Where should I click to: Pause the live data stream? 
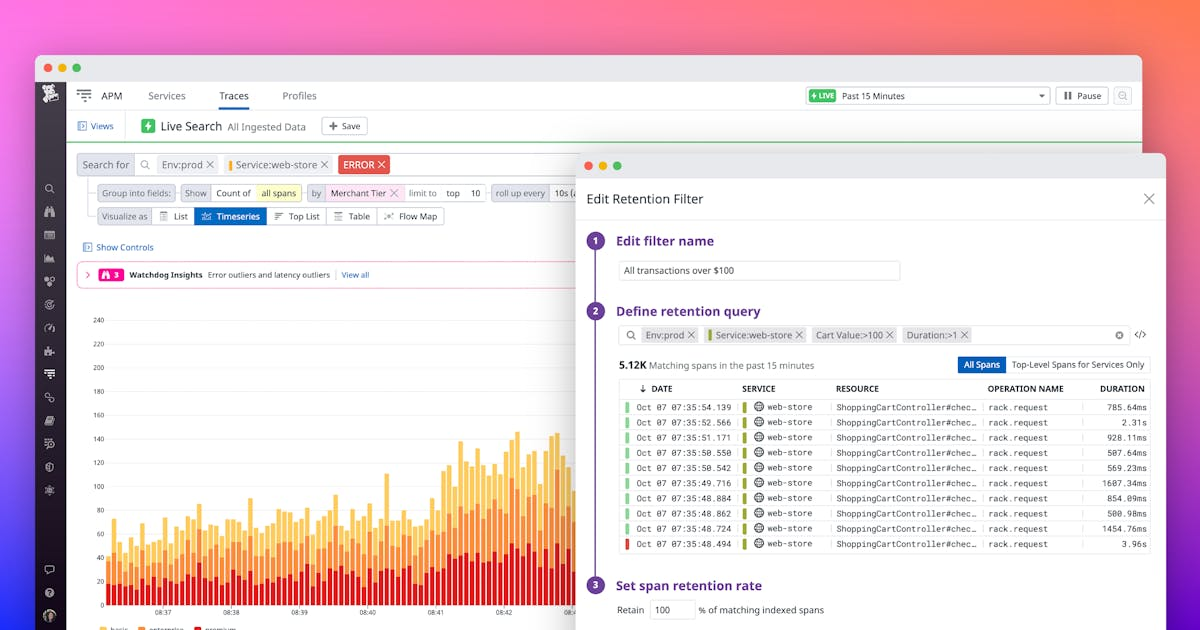pos(1080,95)
